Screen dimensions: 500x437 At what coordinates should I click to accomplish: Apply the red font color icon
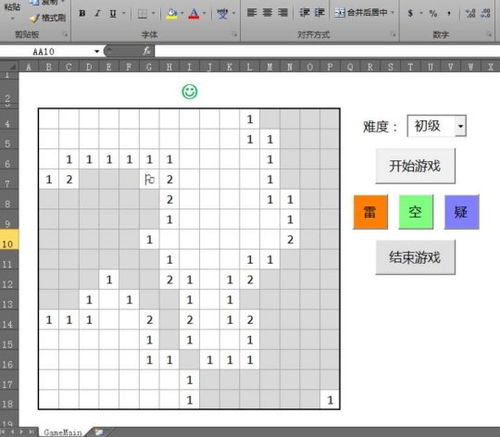194,14
